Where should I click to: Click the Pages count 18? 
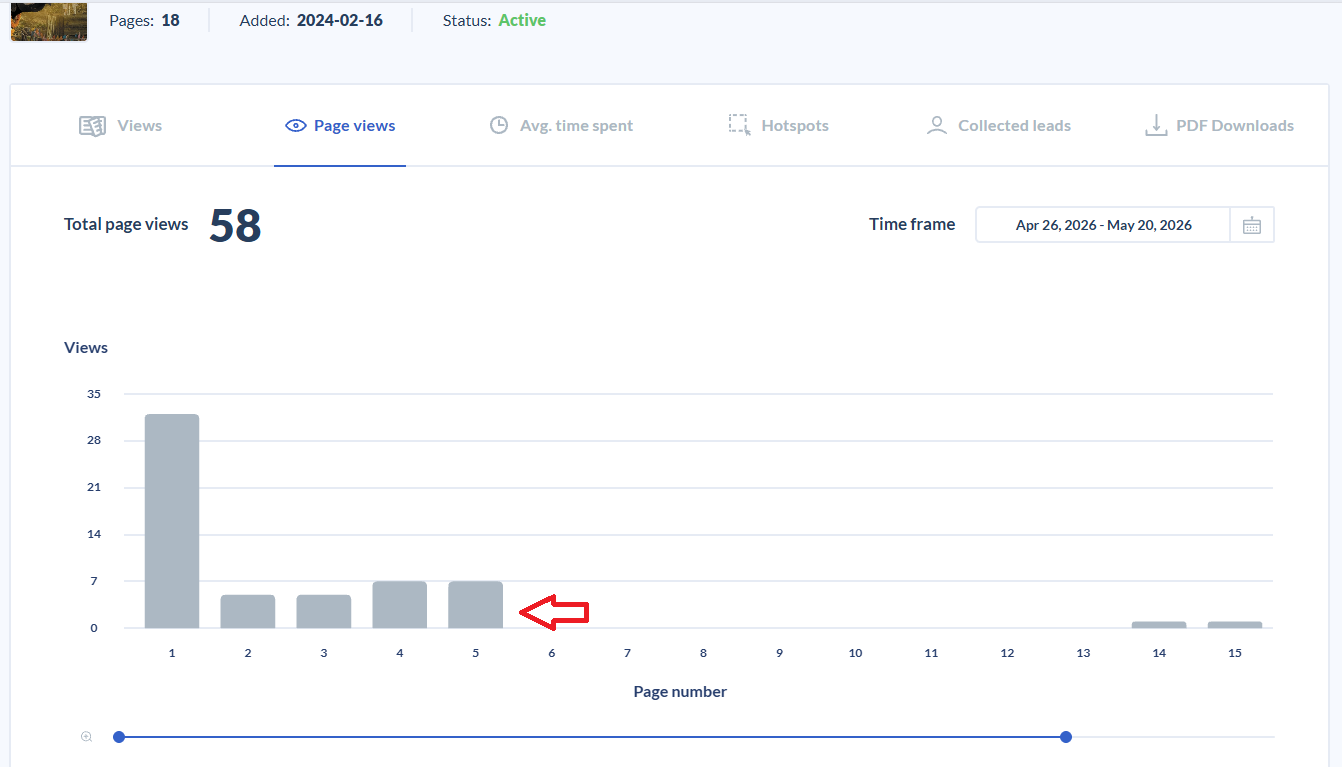click(171, 20)
